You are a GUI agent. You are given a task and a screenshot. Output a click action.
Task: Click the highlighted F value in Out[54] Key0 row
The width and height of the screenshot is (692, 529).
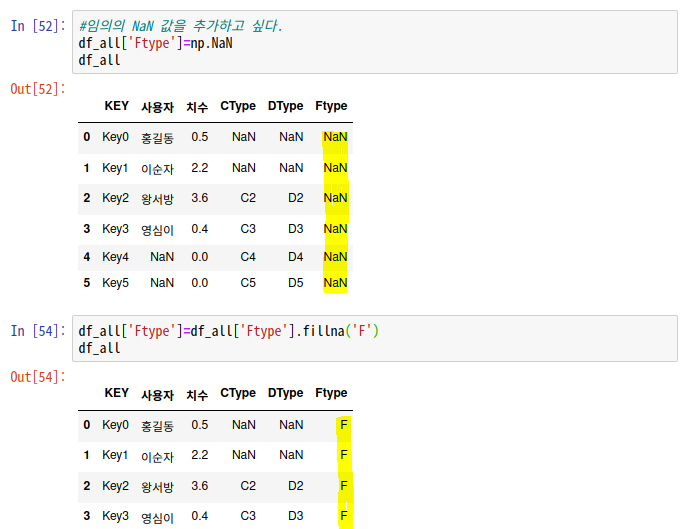(x=344, y=425)
